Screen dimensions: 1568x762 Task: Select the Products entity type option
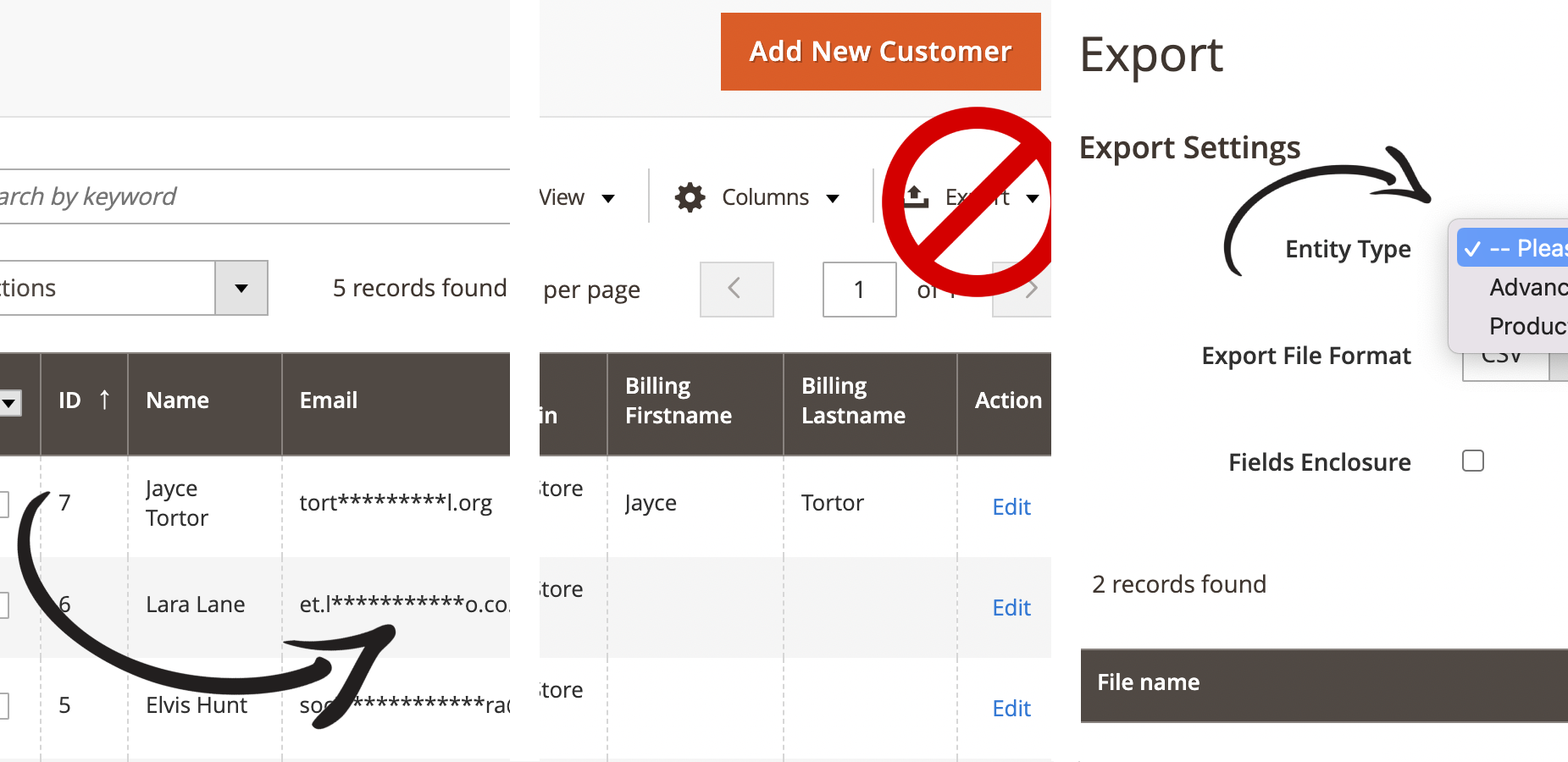tap(1526, 326)
